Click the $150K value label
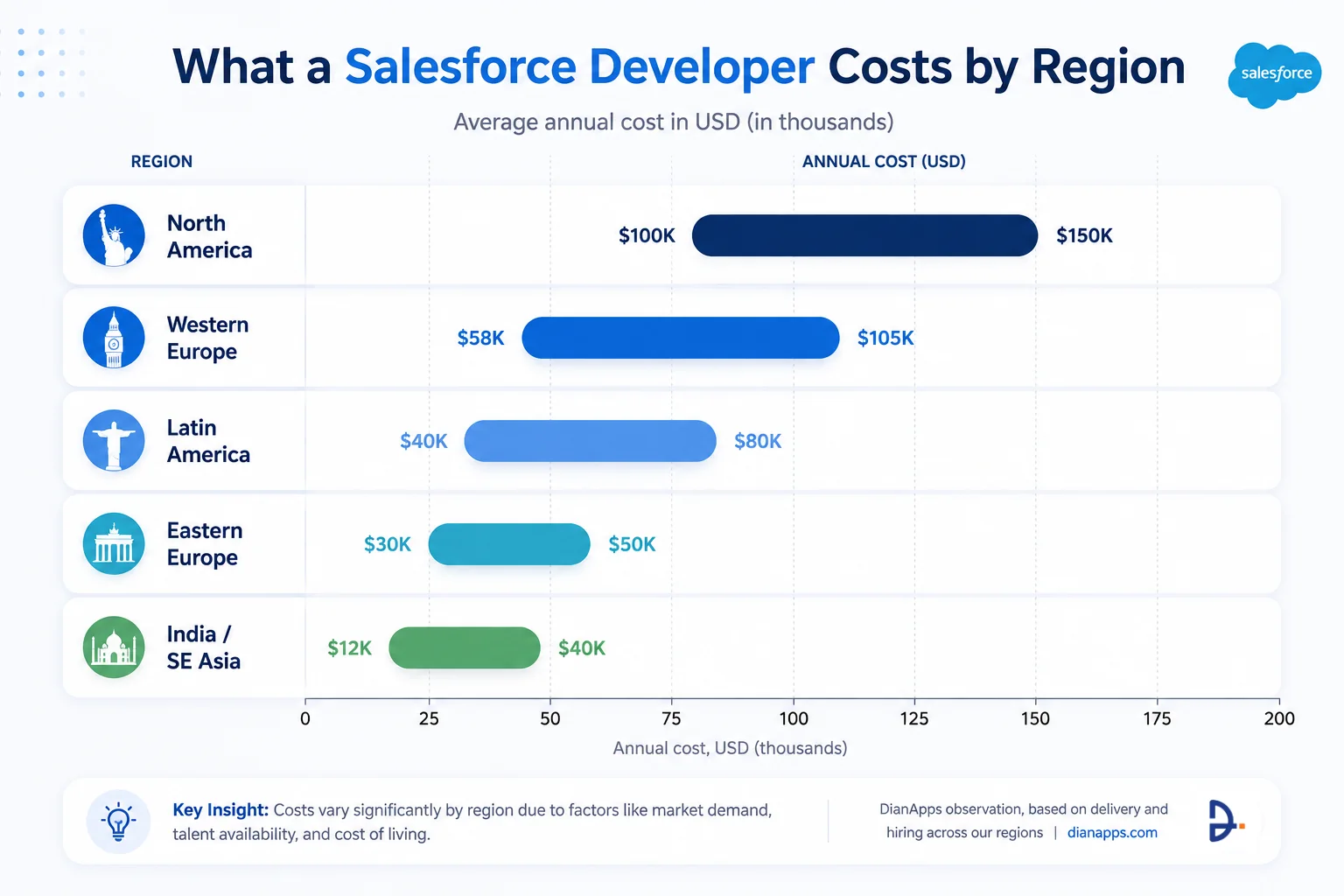Viewport: 1344px width, 896px height. click(1084, 235)
